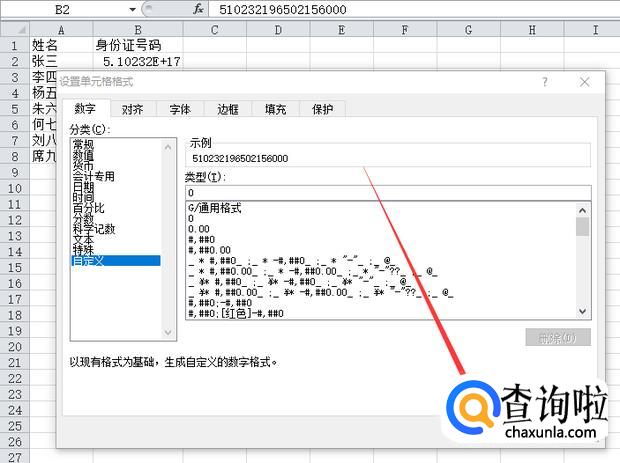Select column H header
The image size is (620, 463).
pyautogui.click(x=532, y=30)
